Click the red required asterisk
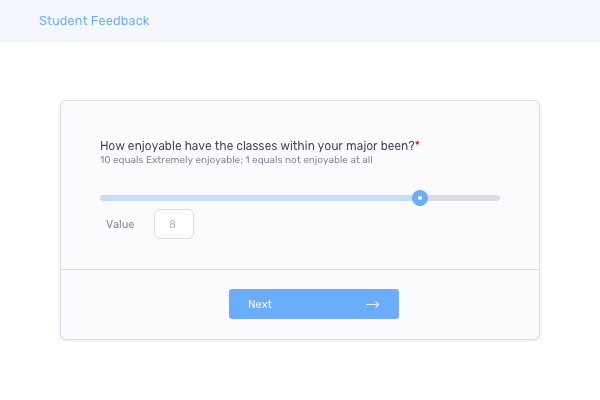The image size is (600, 400). pyautogui.click(x=418, y=144)
